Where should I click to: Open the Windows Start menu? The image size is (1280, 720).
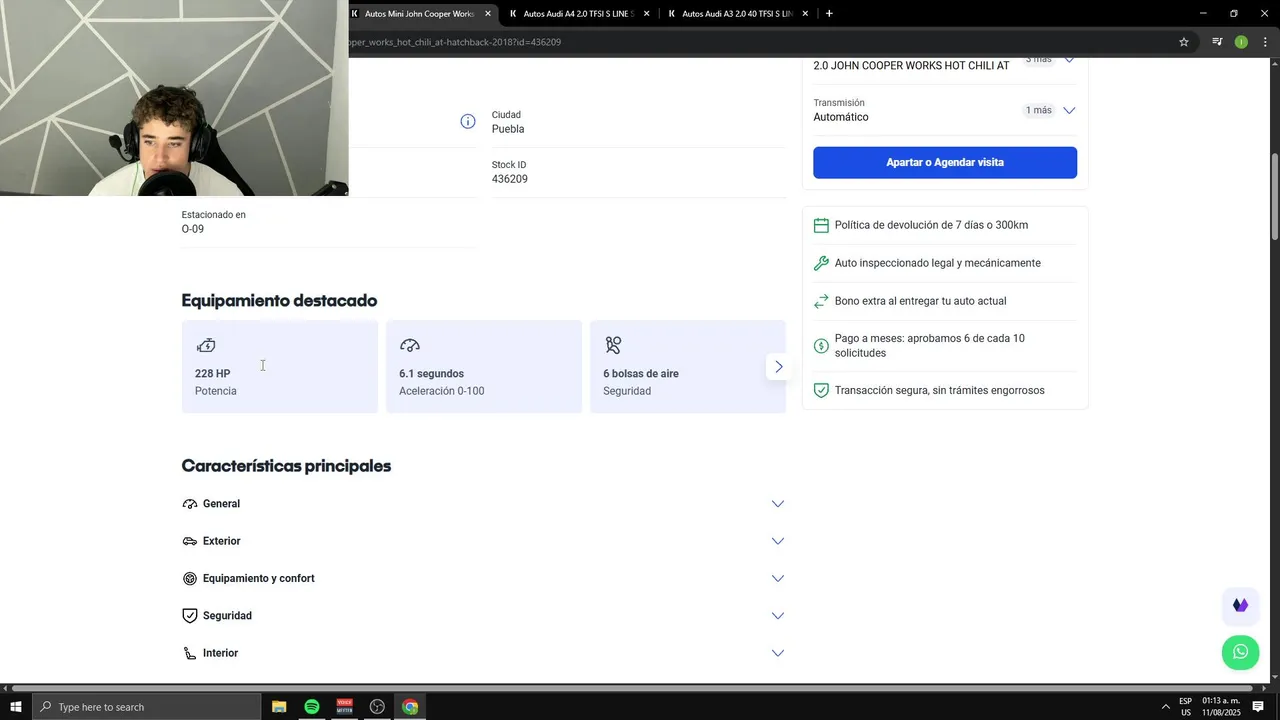[15, 707]
